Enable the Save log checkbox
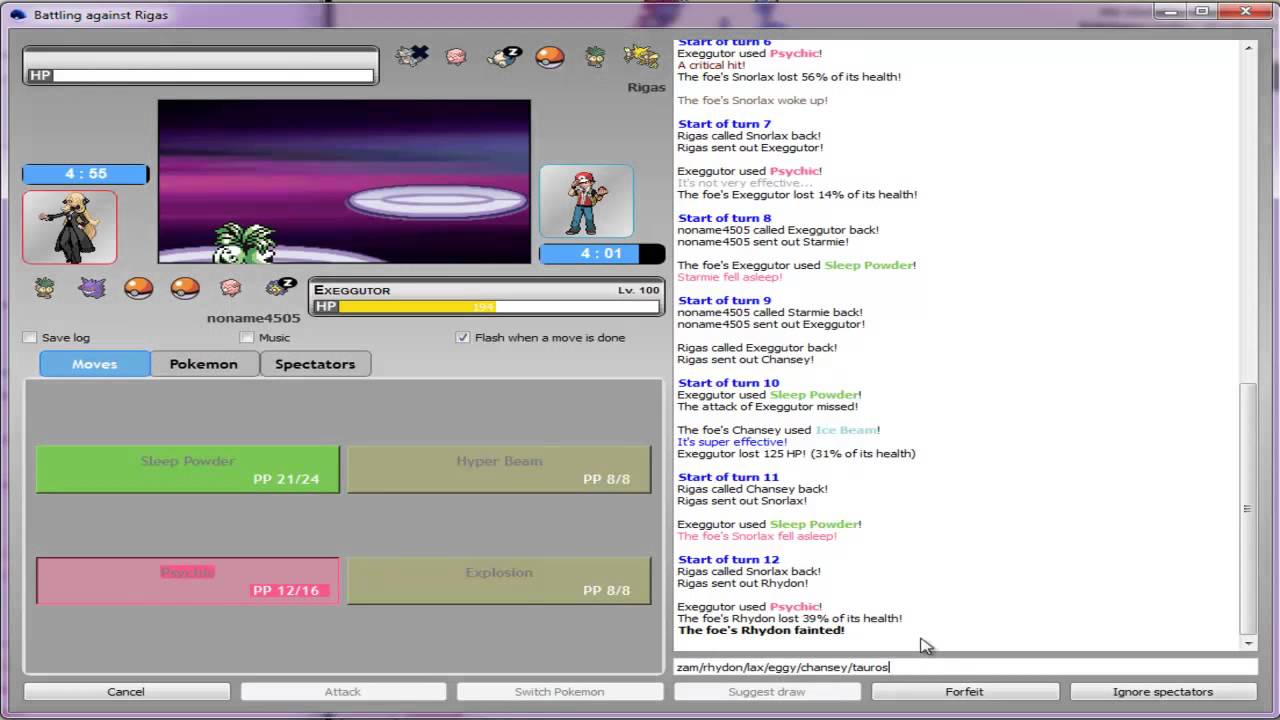 tap(30, 338)
